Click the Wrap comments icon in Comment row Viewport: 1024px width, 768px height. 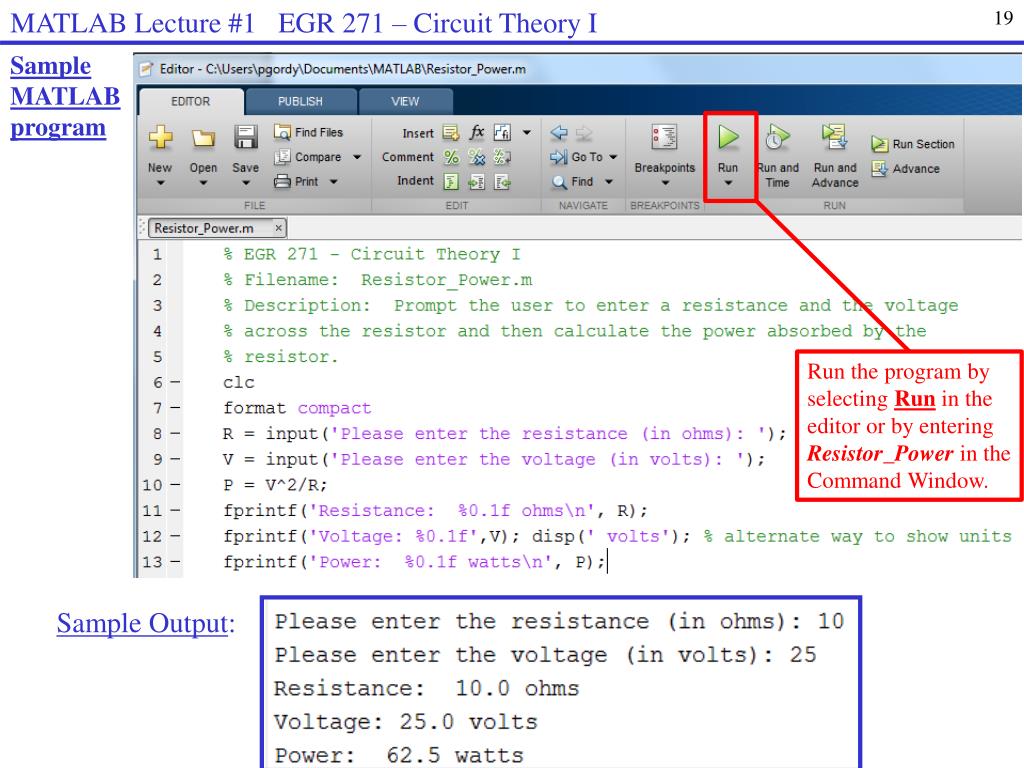tap(502, 157)
